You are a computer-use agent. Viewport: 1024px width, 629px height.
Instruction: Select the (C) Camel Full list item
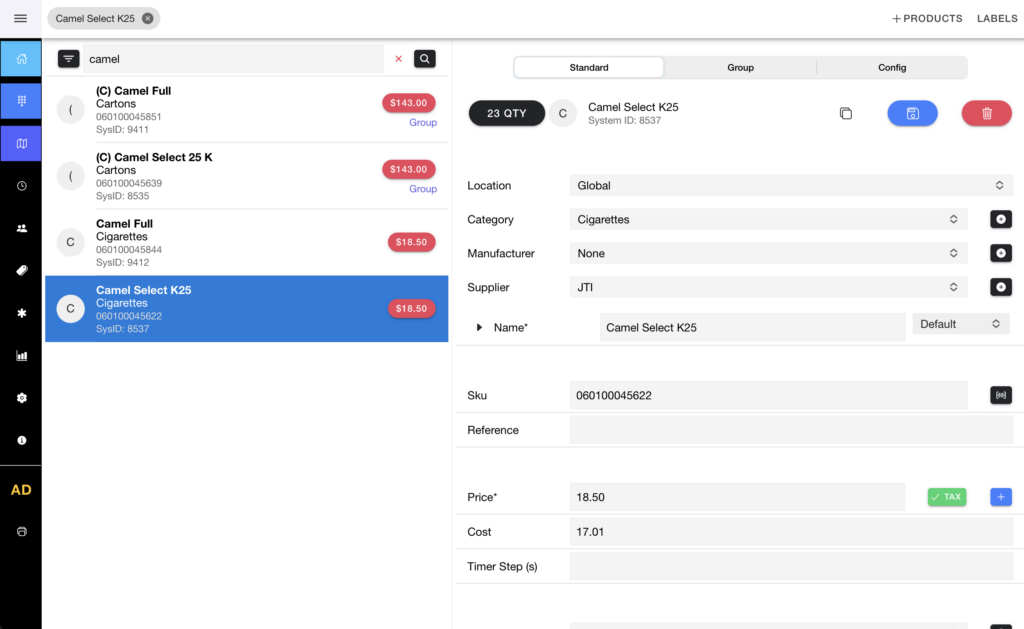(246, 110)
